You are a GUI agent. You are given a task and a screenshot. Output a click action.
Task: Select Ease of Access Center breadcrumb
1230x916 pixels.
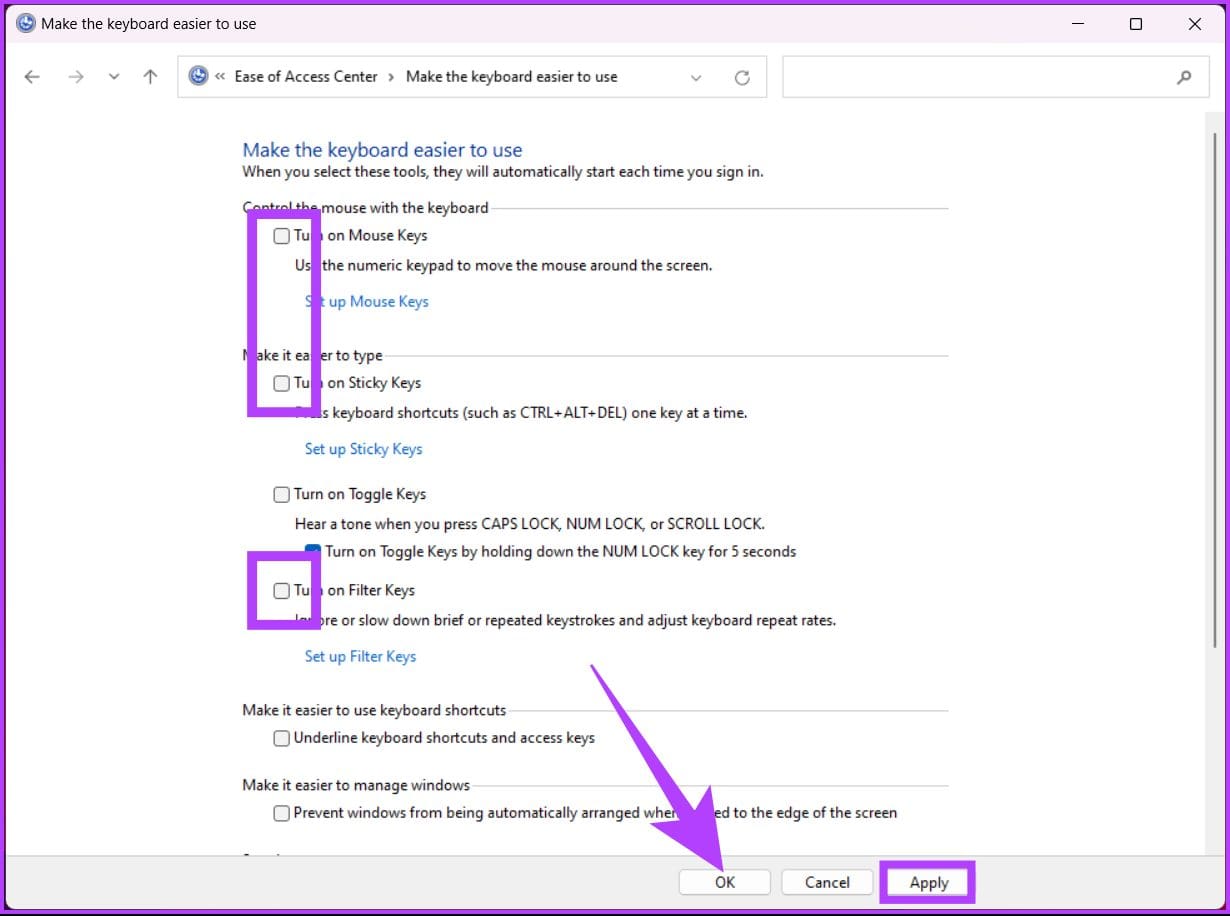pyautogui.click(x=306, y=76)
